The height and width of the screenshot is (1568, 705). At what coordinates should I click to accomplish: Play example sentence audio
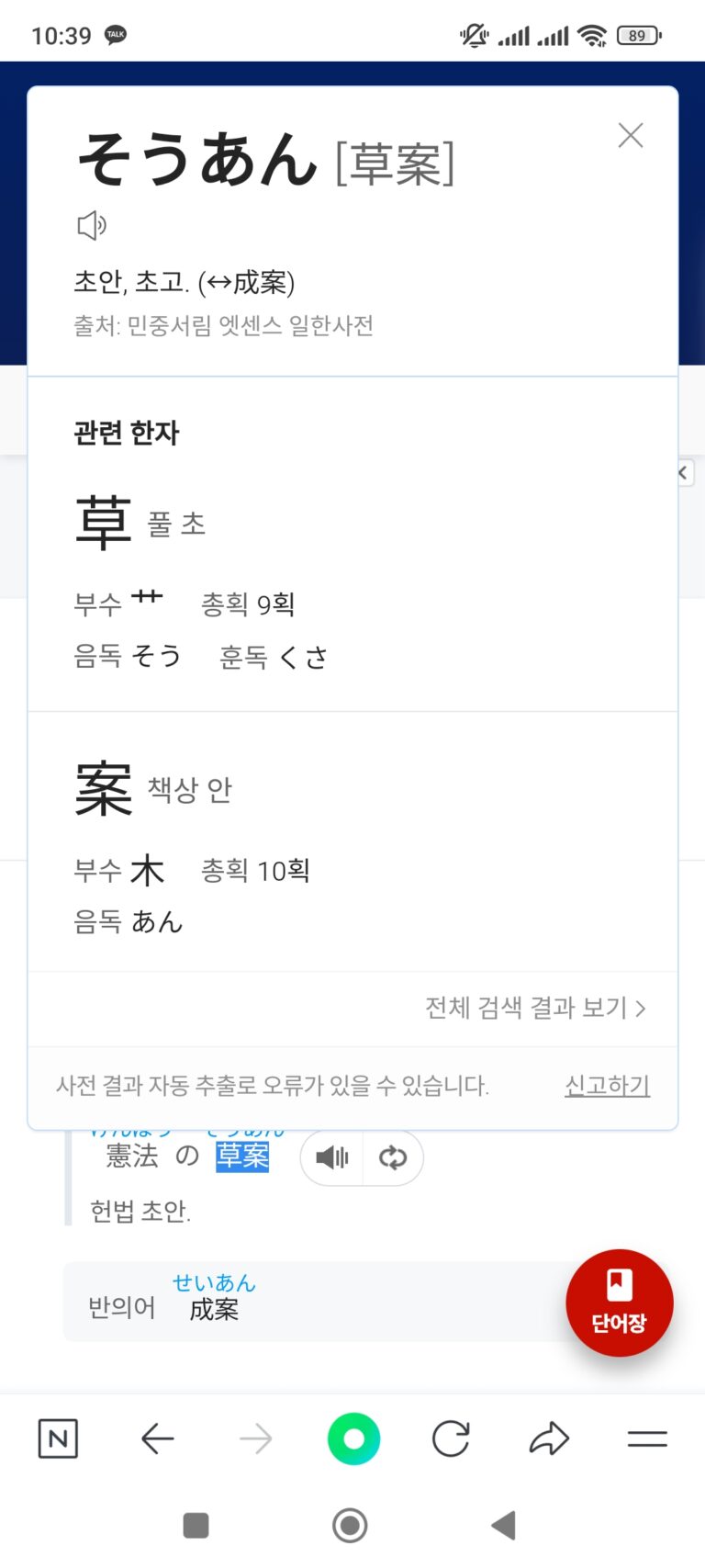(332, 1157)
